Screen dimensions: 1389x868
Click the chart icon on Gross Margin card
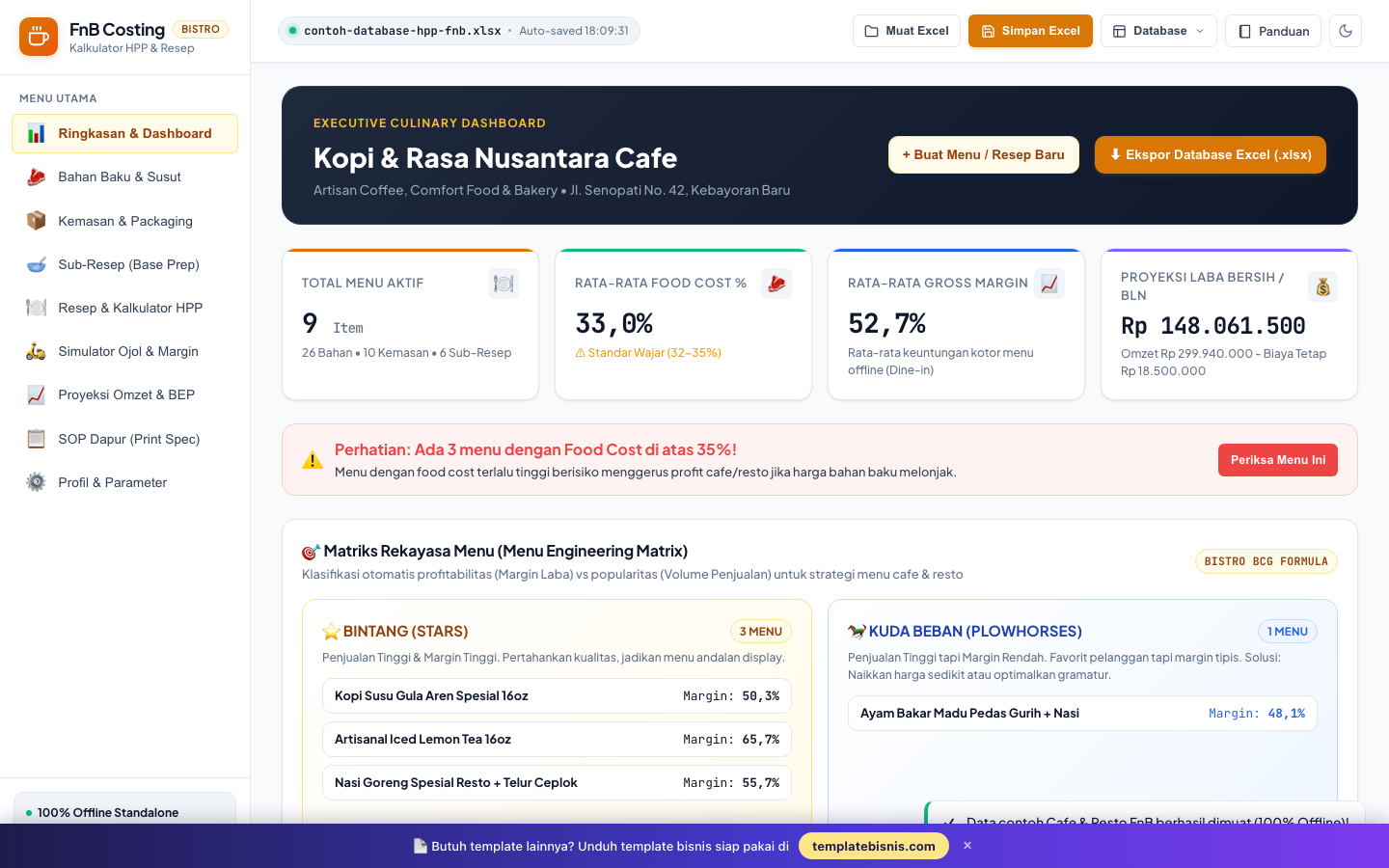tap(1049, 284)
